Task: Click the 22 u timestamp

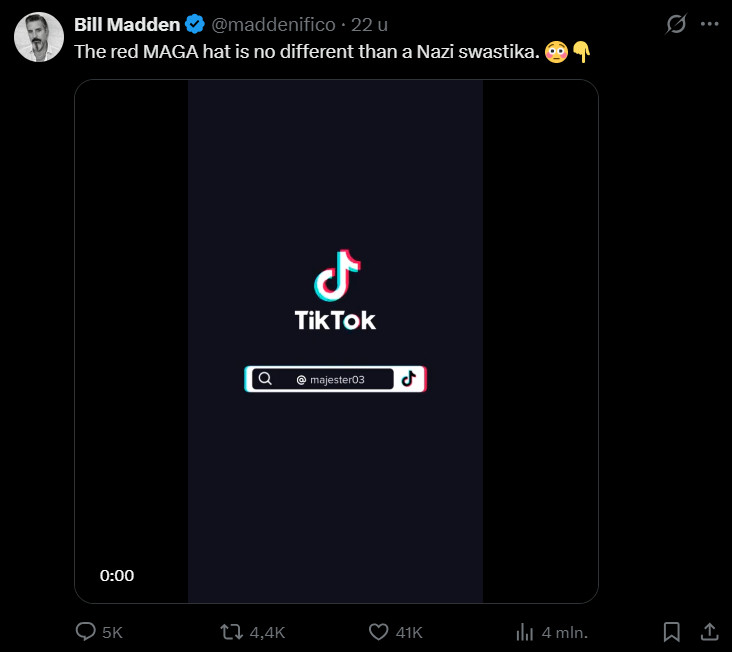Action: click(369, 25)
